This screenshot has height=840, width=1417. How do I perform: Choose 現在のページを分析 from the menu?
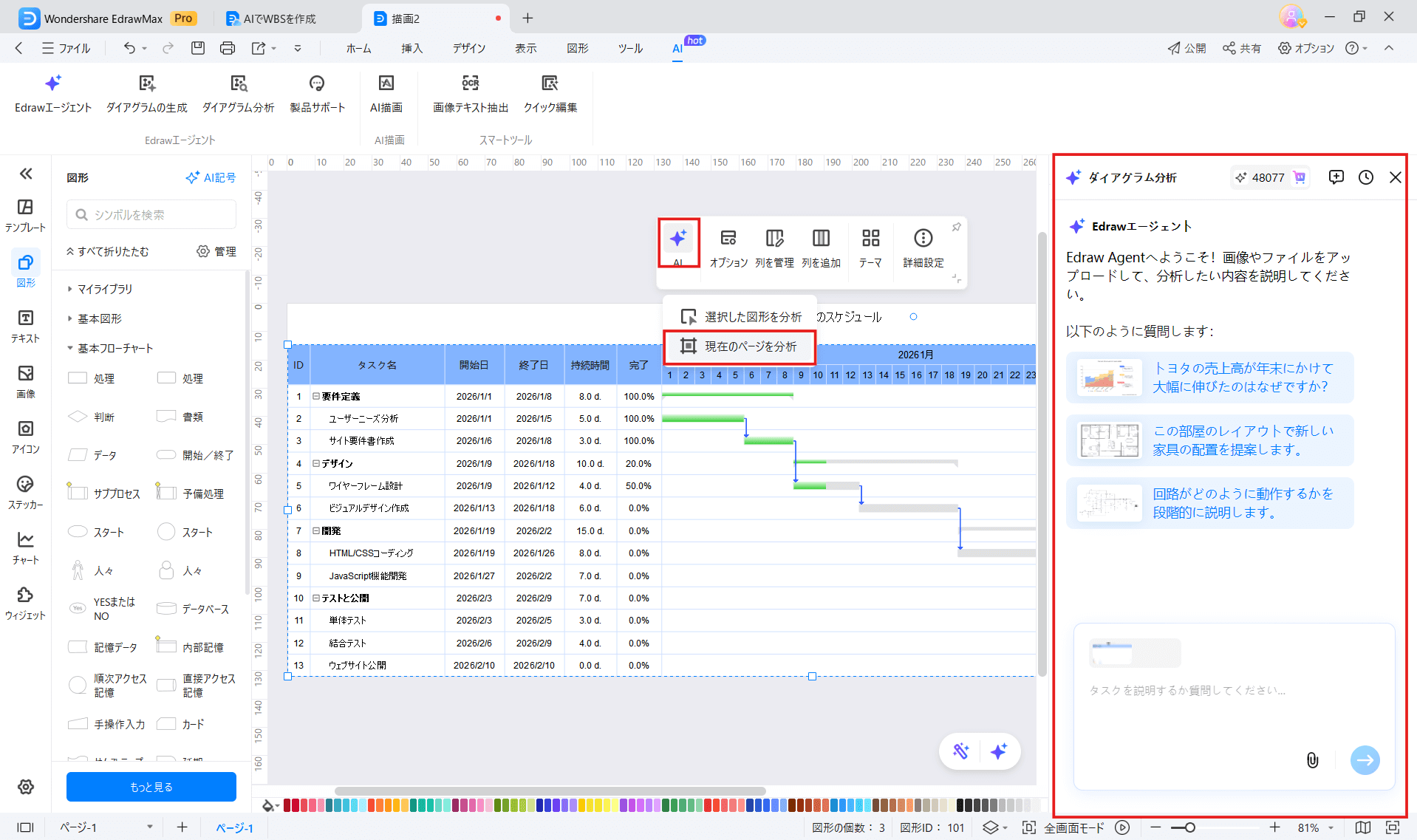(x=741, y=346)
